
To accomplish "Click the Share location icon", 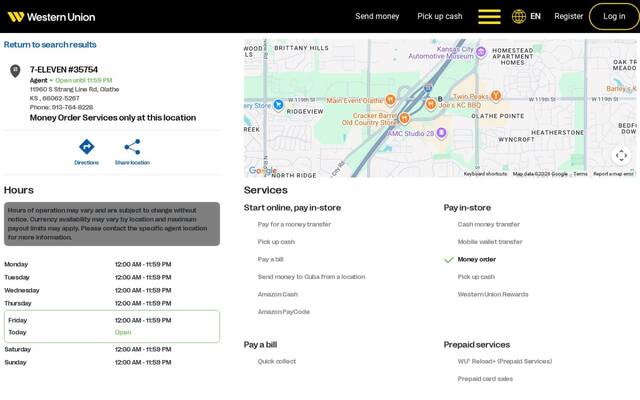I will [x=132, y=147].
